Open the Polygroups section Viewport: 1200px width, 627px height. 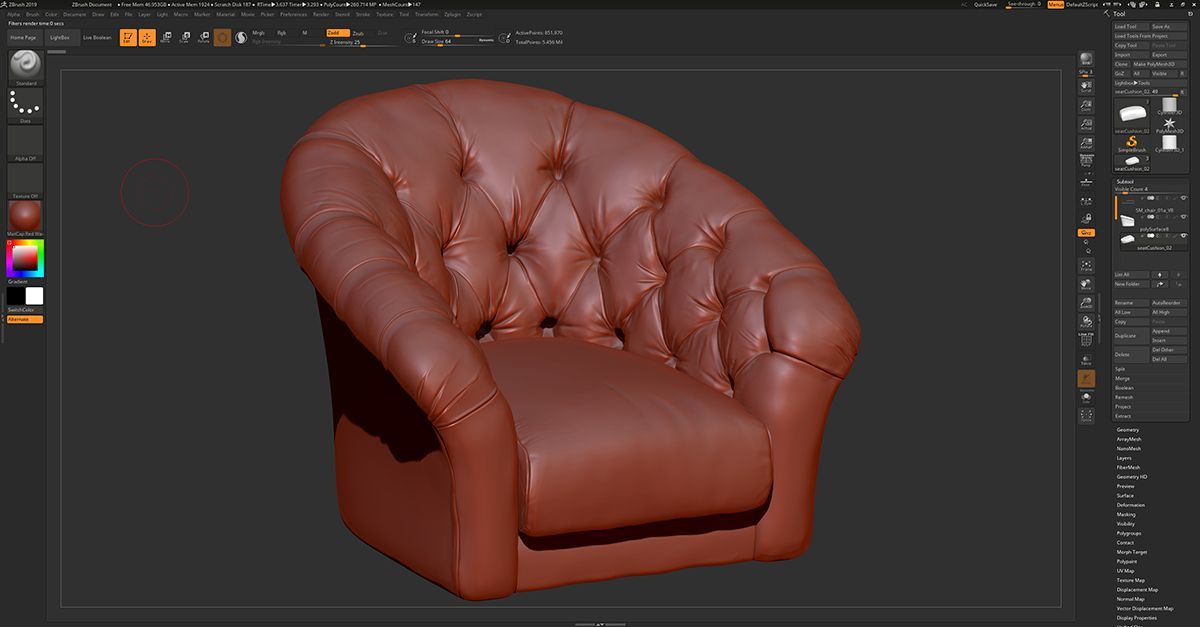pyautogui.click(x=1128, y=533)
